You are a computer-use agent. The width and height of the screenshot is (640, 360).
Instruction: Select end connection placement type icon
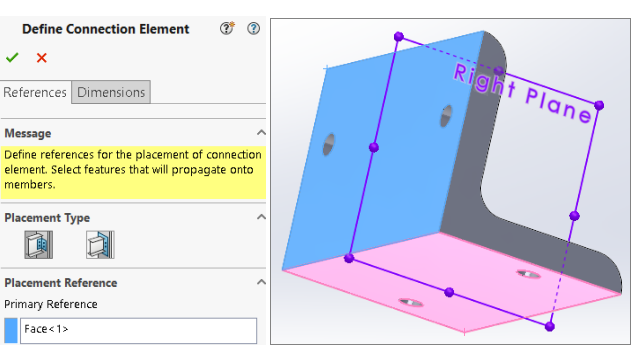pos(100,244)
